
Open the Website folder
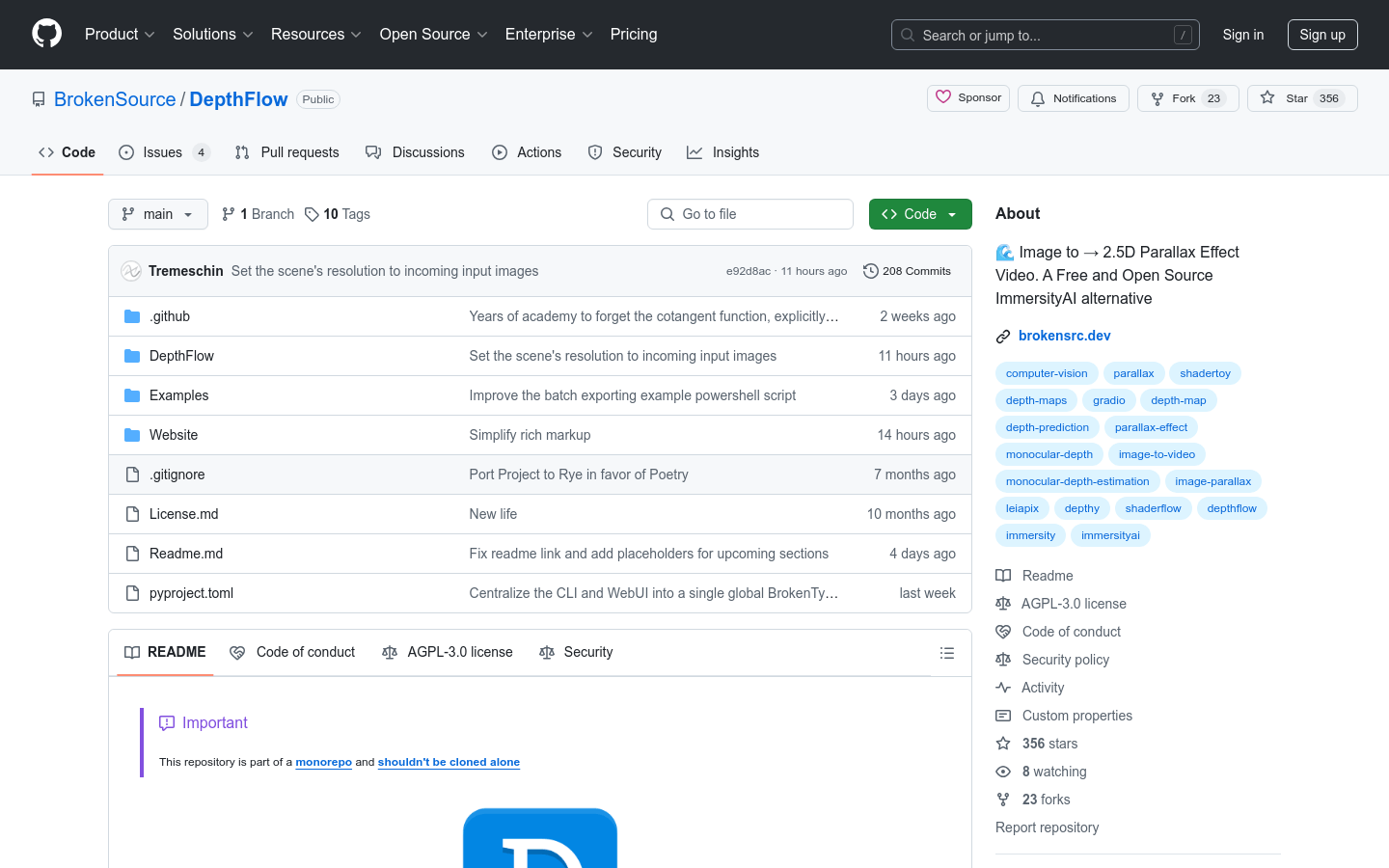click(x=174, y=435)
